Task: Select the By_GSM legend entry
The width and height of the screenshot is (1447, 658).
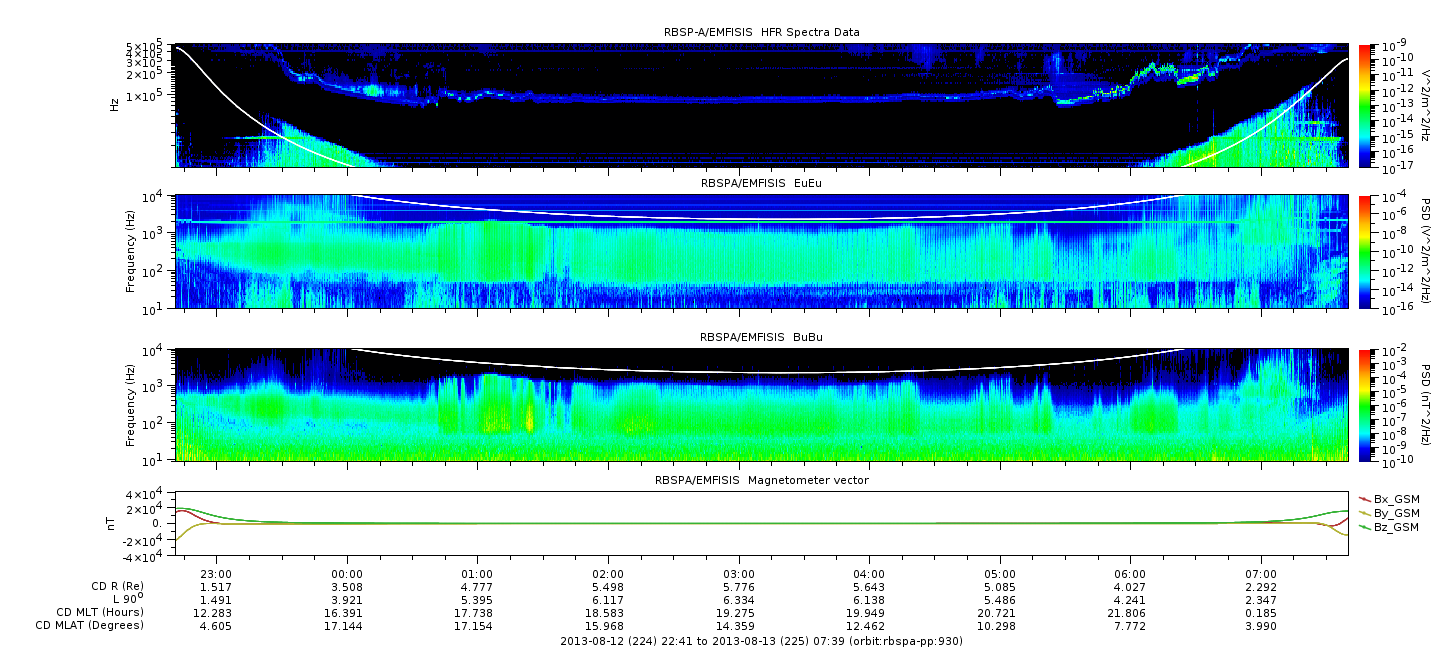Action: click(1389, 512)
